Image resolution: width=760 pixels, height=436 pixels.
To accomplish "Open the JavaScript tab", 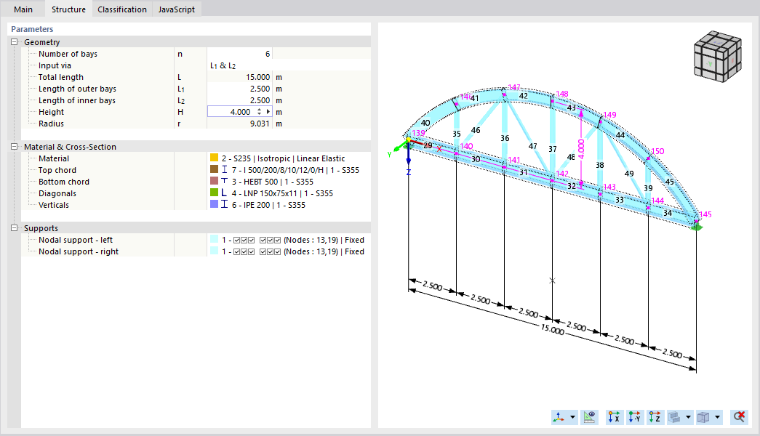I will [x=176, y=9].
